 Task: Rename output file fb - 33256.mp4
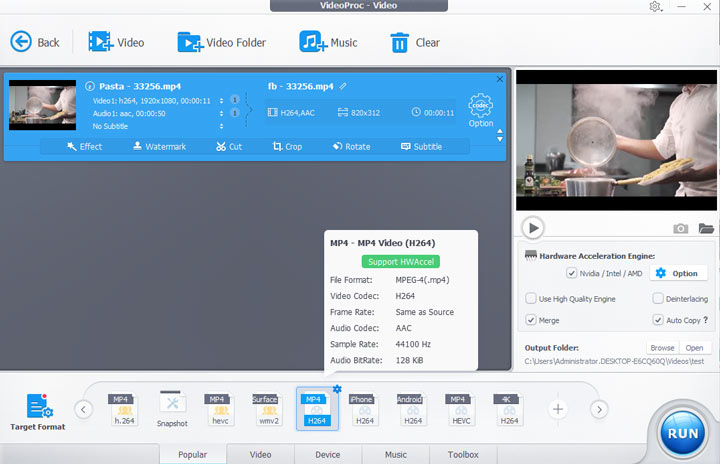[x=343, y=86]
